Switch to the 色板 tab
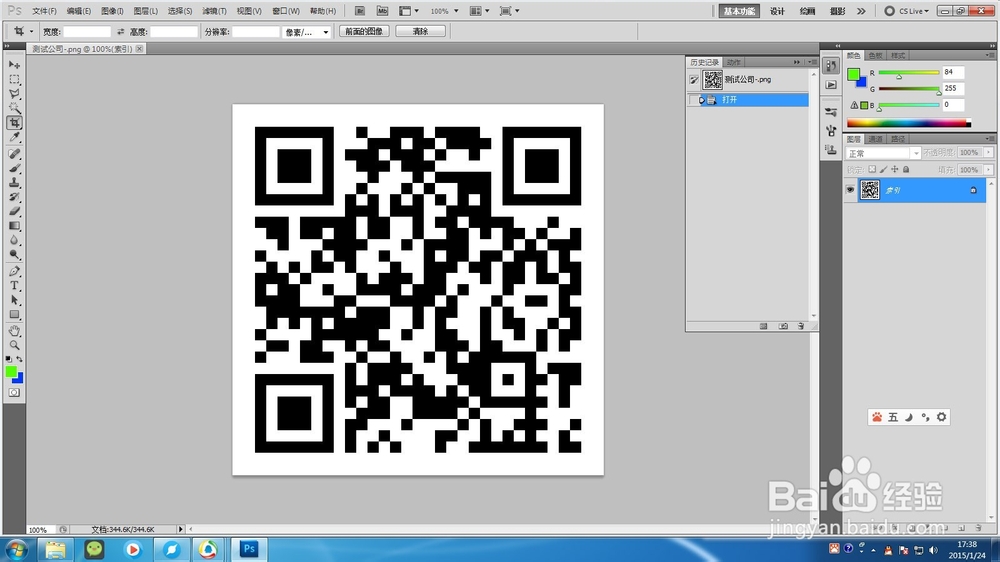This screenshot has width=1000, height=562. [x=876, y=55]
